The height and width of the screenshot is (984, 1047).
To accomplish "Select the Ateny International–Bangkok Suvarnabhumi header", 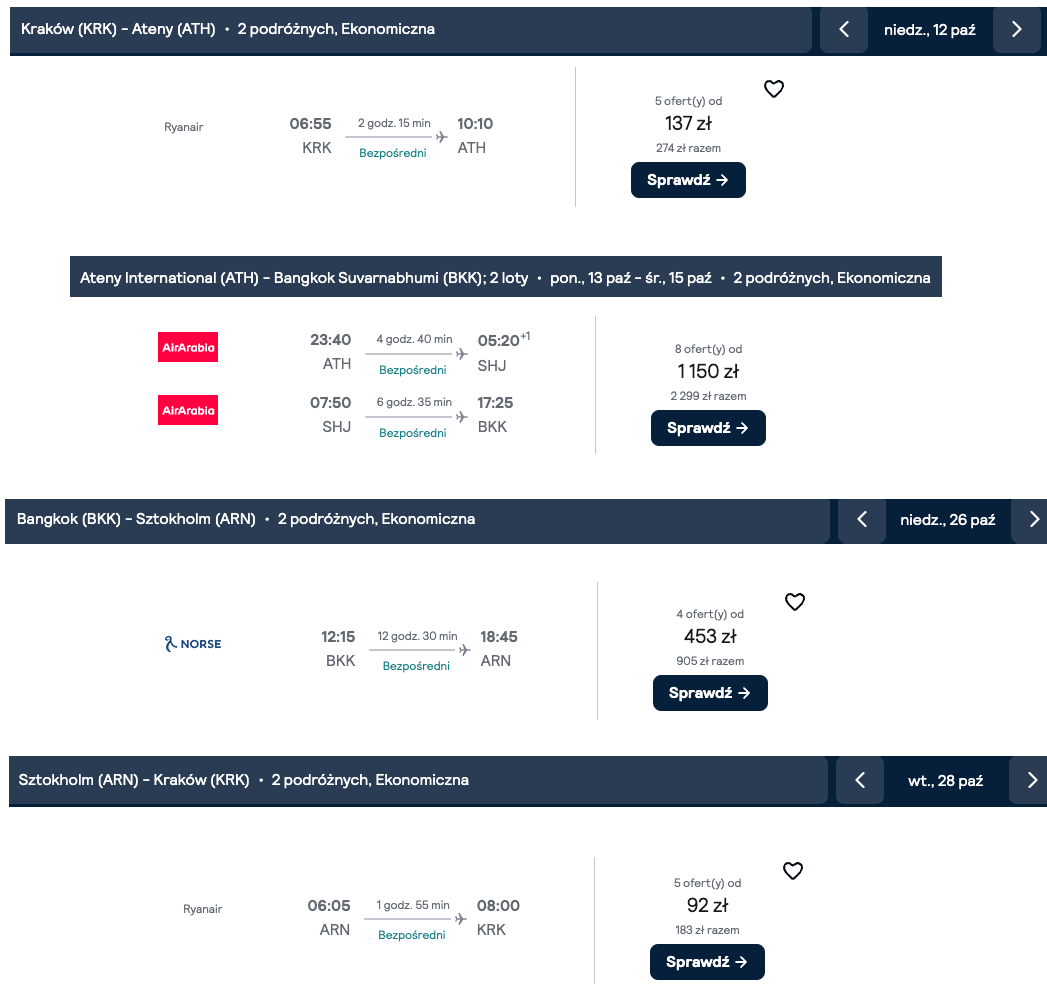I will click(505, 277).
